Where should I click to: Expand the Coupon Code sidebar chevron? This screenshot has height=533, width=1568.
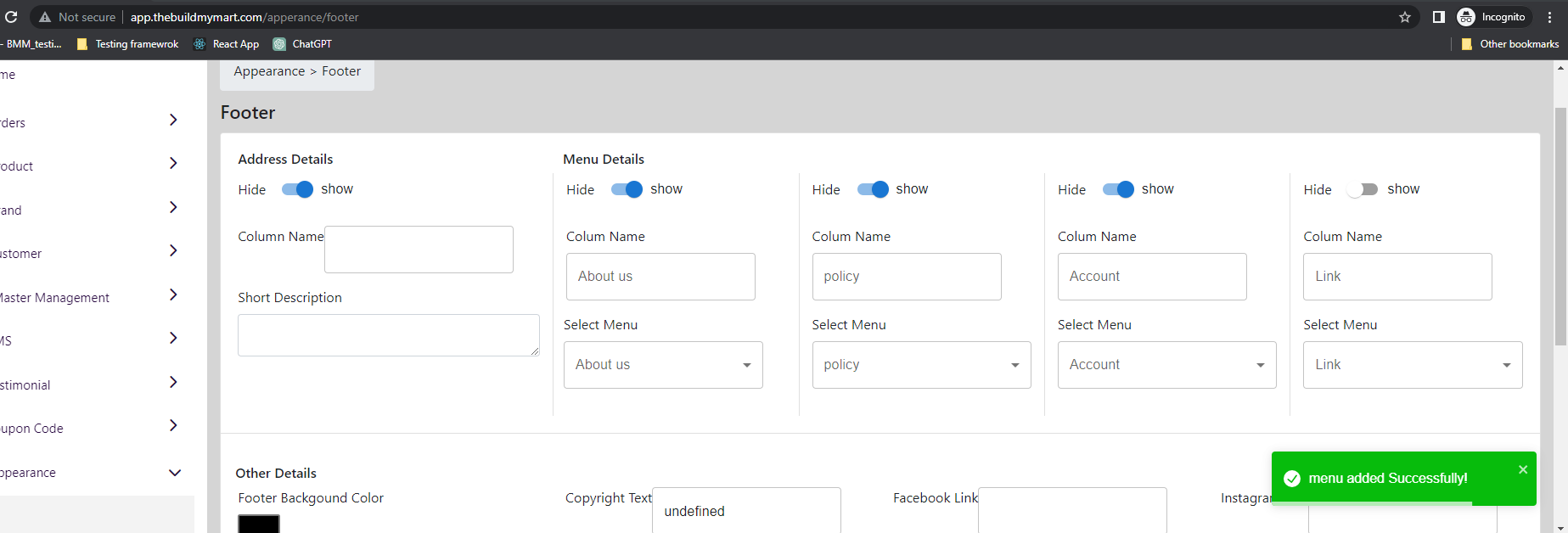click(173, 425)
